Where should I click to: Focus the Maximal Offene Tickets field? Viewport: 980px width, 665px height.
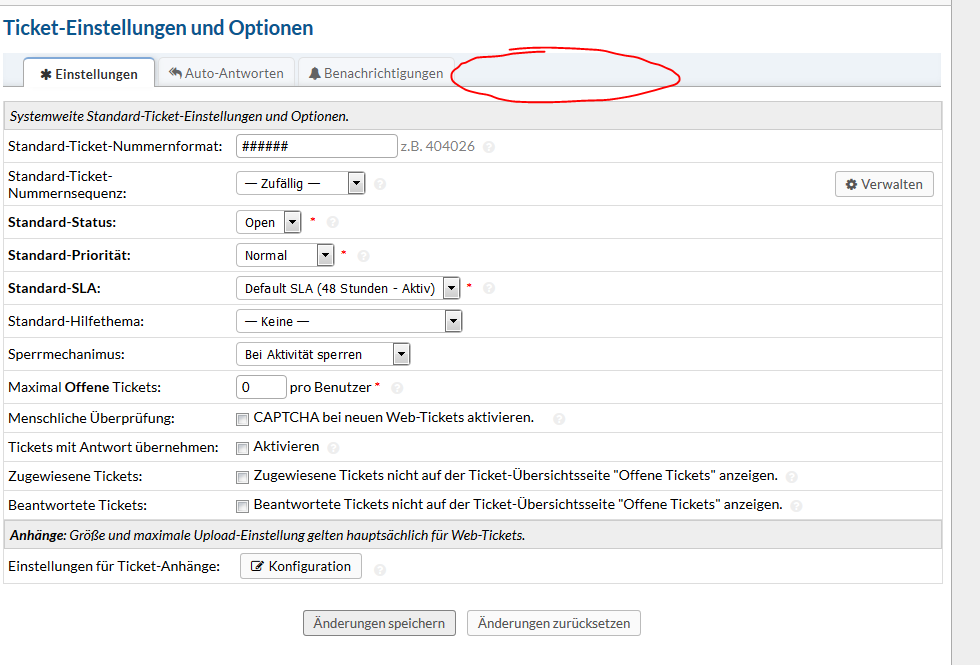[x=261, y=388]
